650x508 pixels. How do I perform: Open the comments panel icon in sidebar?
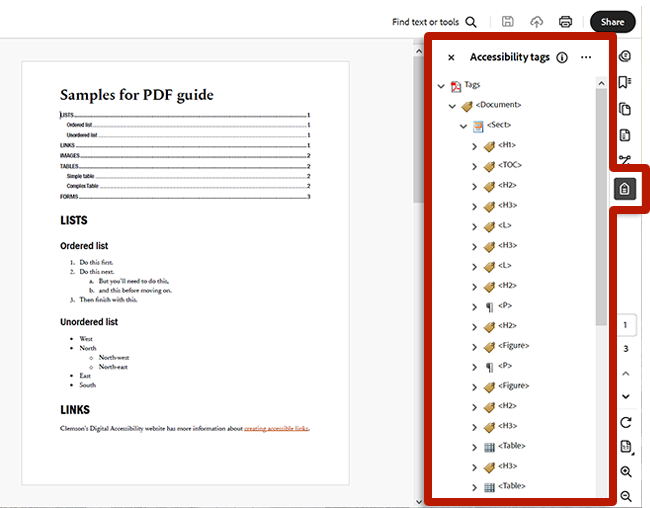[625, 56]
